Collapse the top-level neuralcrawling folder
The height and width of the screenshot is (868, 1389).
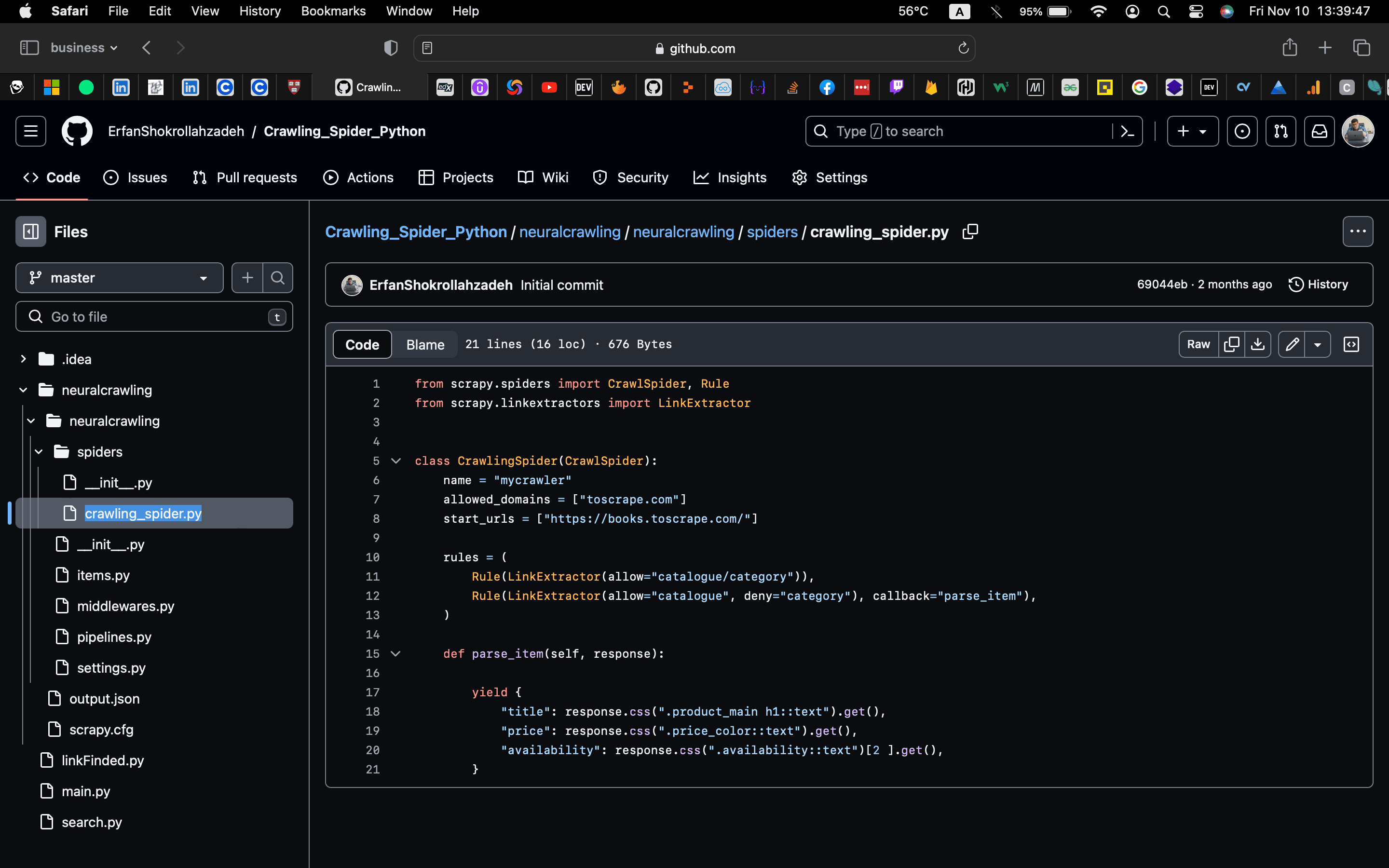[23, 390]
